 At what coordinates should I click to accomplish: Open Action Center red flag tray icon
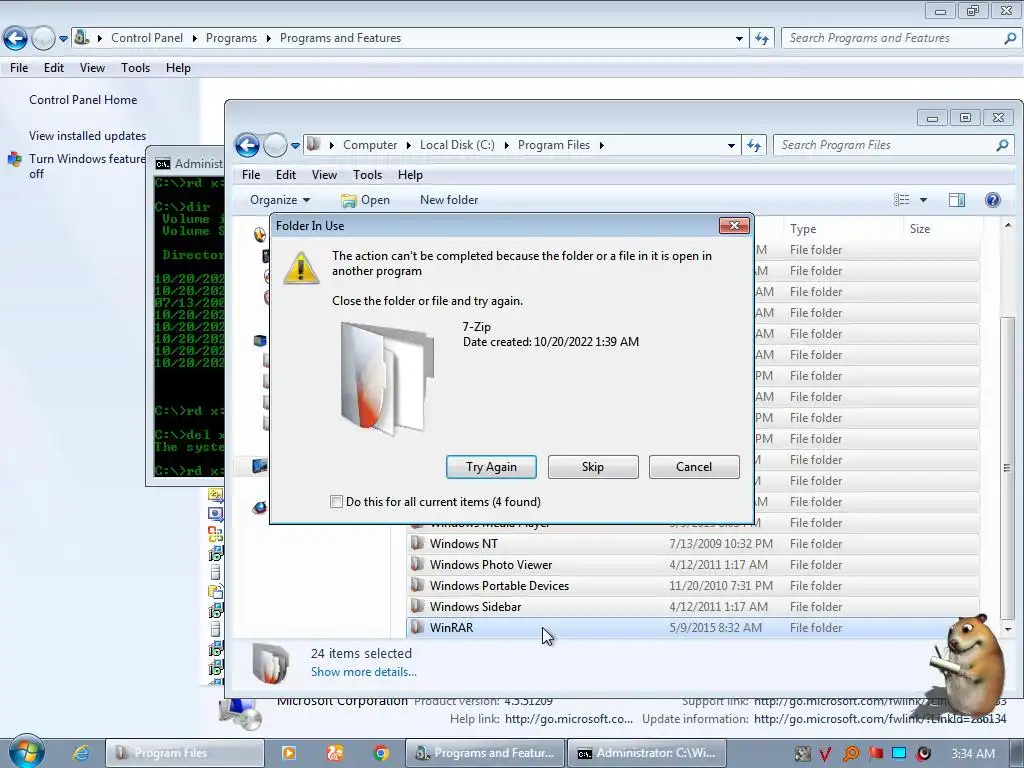tap(875, 754)
